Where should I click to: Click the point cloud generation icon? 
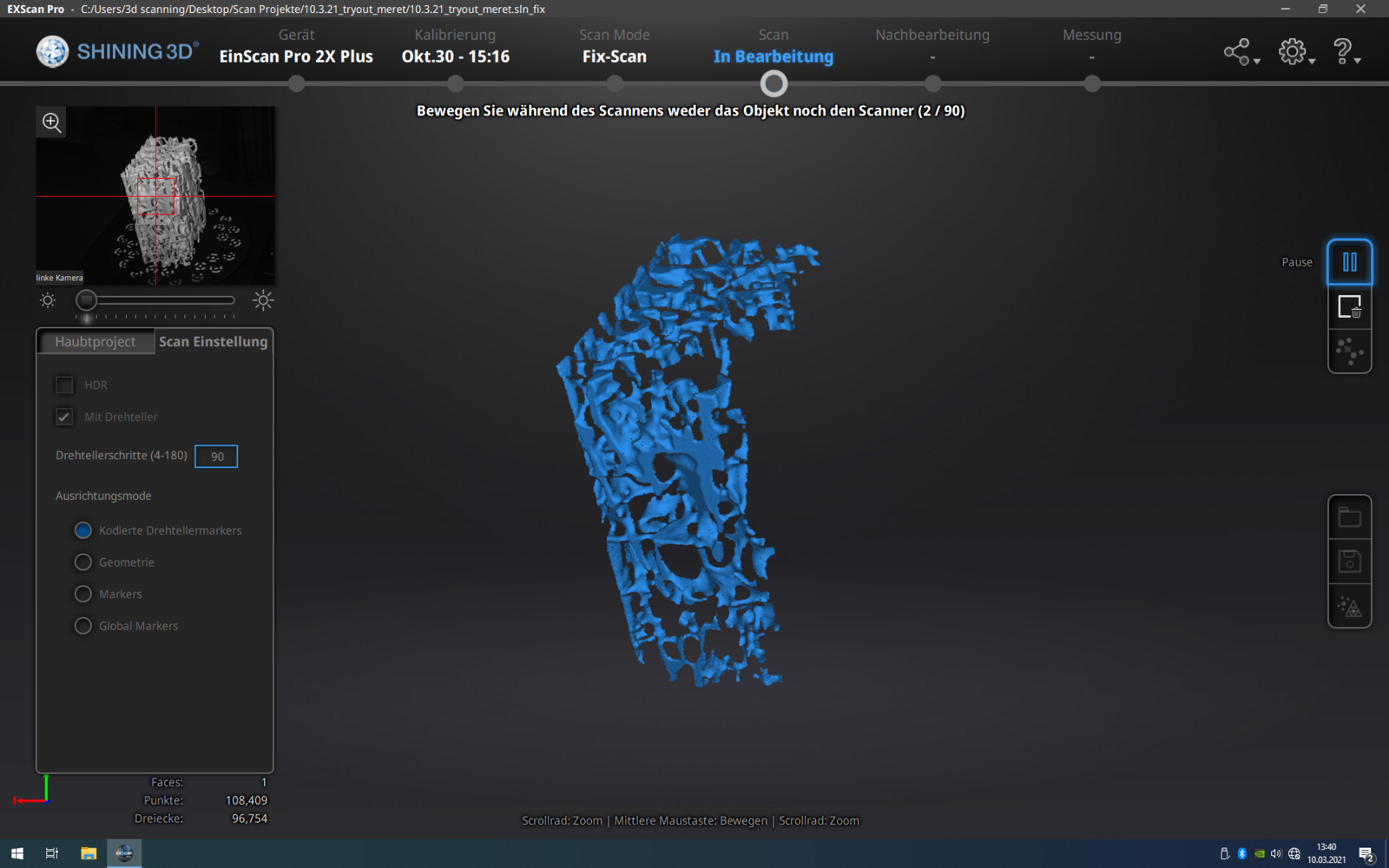point(1349,352)
